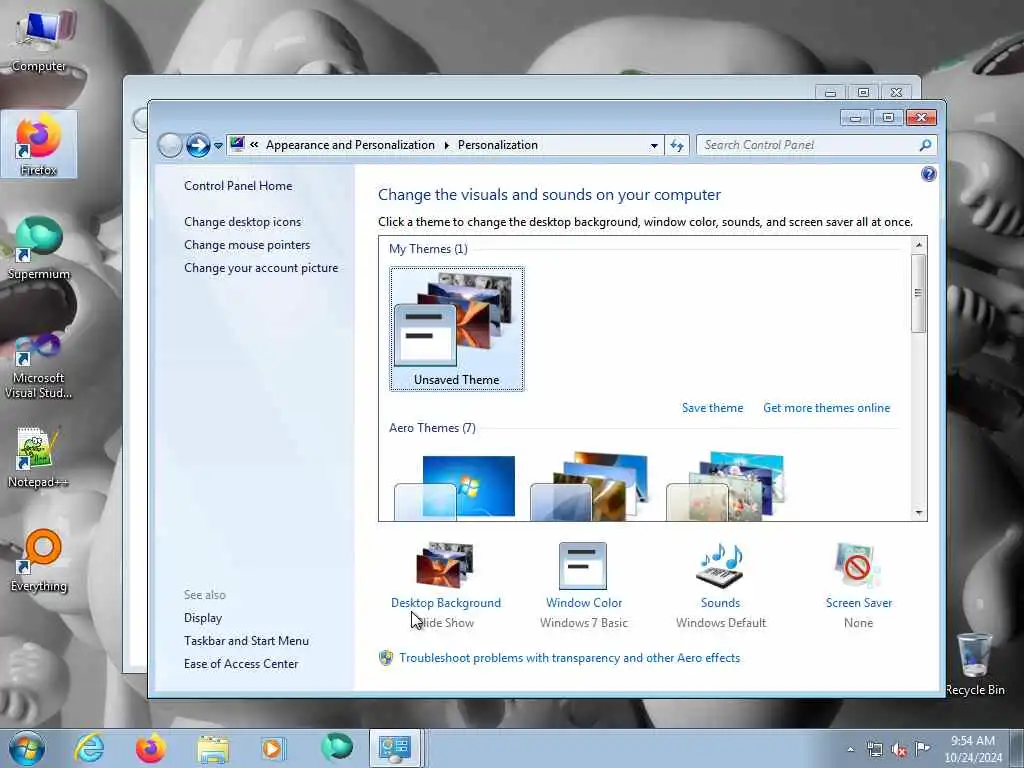
Task: Open Change desktop icons link
Action: tap(242, 222)
